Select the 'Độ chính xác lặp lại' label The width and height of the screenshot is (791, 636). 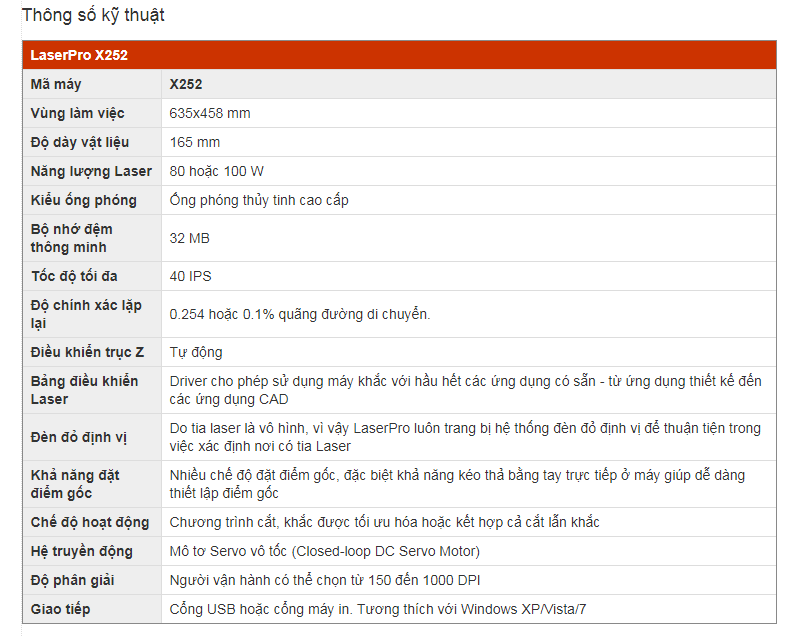(x=86, y=314)
